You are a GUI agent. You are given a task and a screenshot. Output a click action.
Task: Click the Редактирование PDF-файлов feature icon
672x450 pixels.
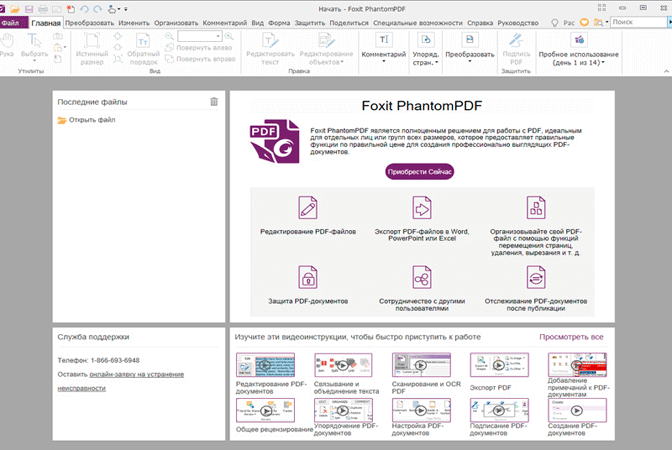tap(307, 208)
